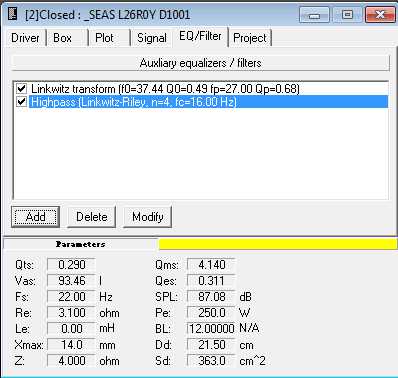This screenshot has height=378, width=398.
Task: Switch to the Signal tab
Action: click(x=152, y=38)
